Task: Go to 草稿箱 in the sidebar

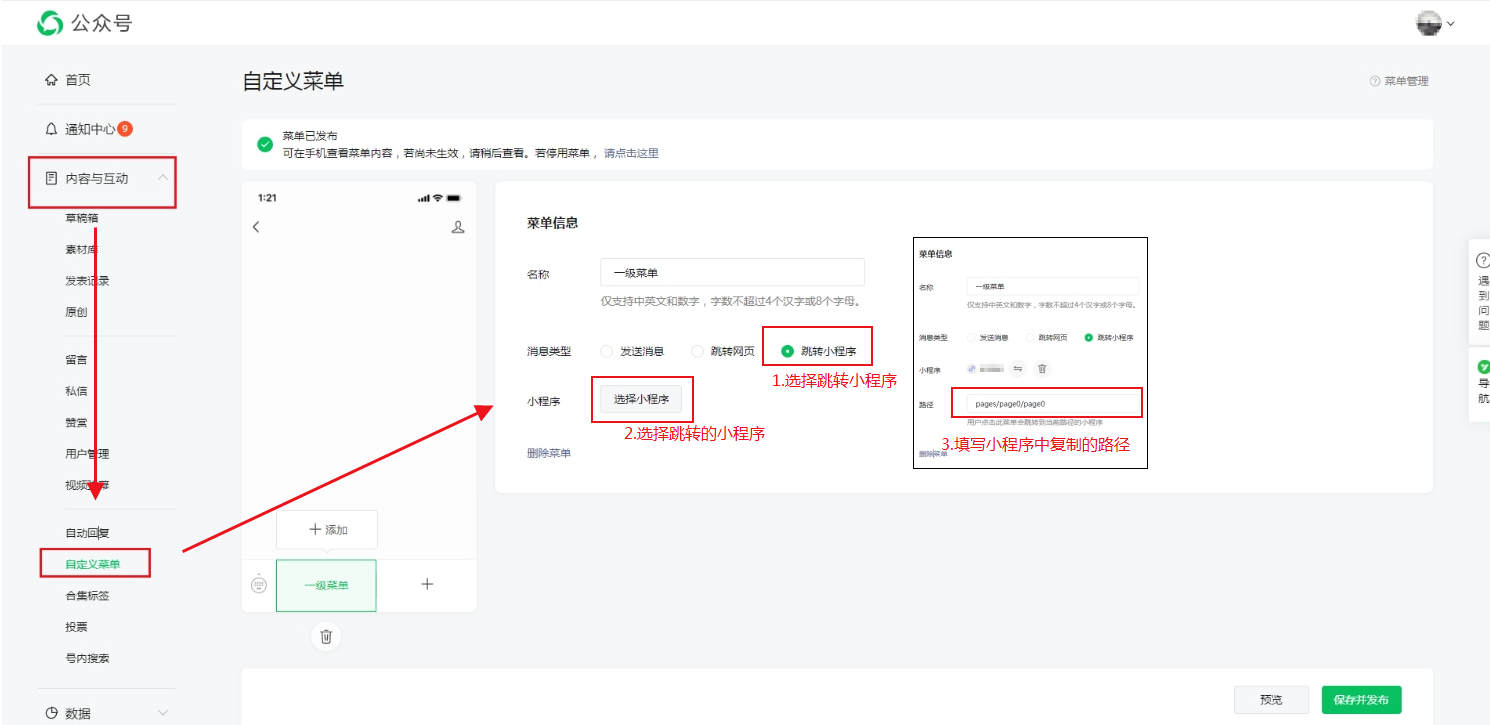Action: (x=82, y=218)
